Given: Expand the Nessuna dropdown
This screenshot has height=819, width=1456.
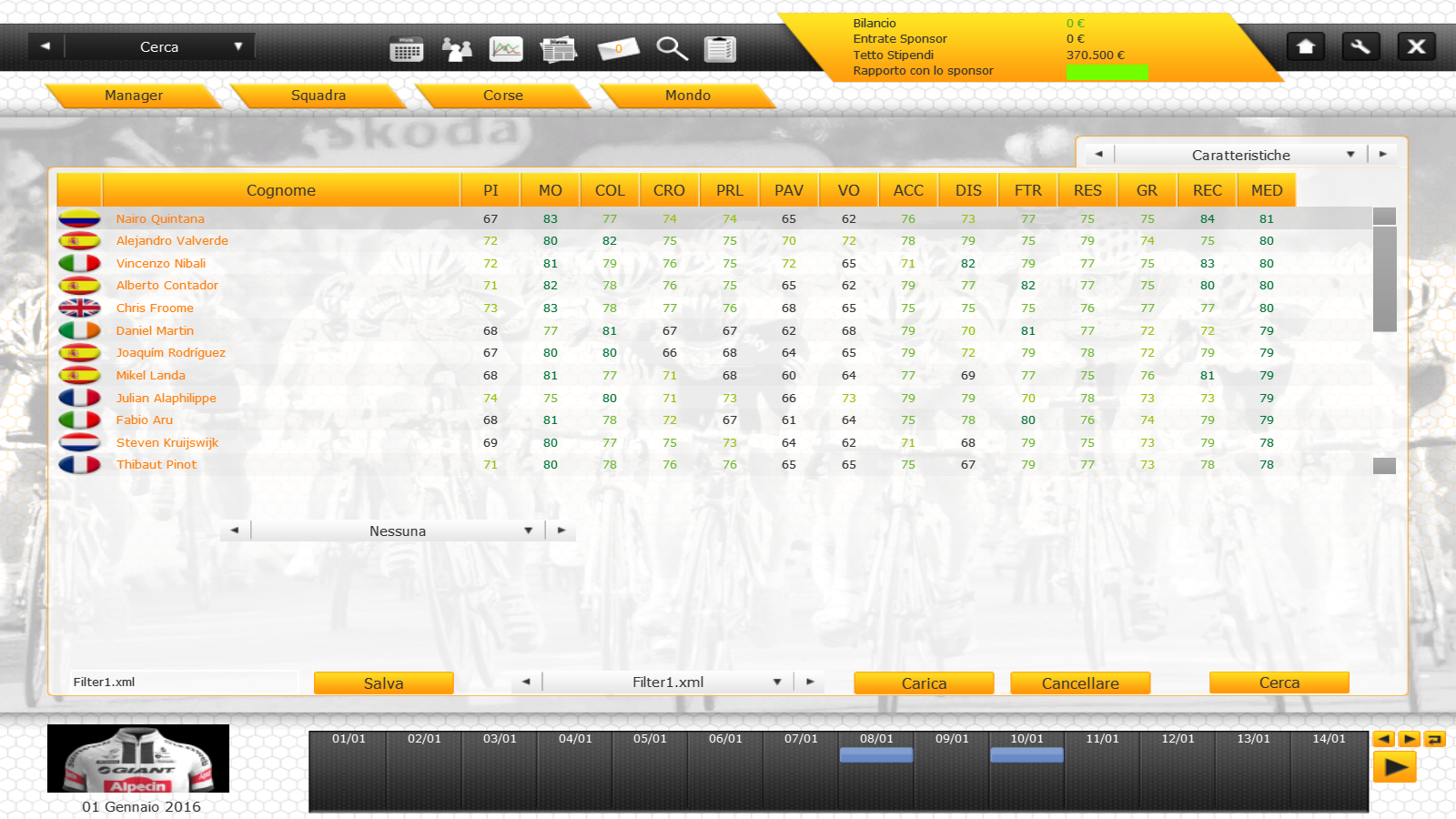Looking at the screenshot, I should tap(398, 531).
